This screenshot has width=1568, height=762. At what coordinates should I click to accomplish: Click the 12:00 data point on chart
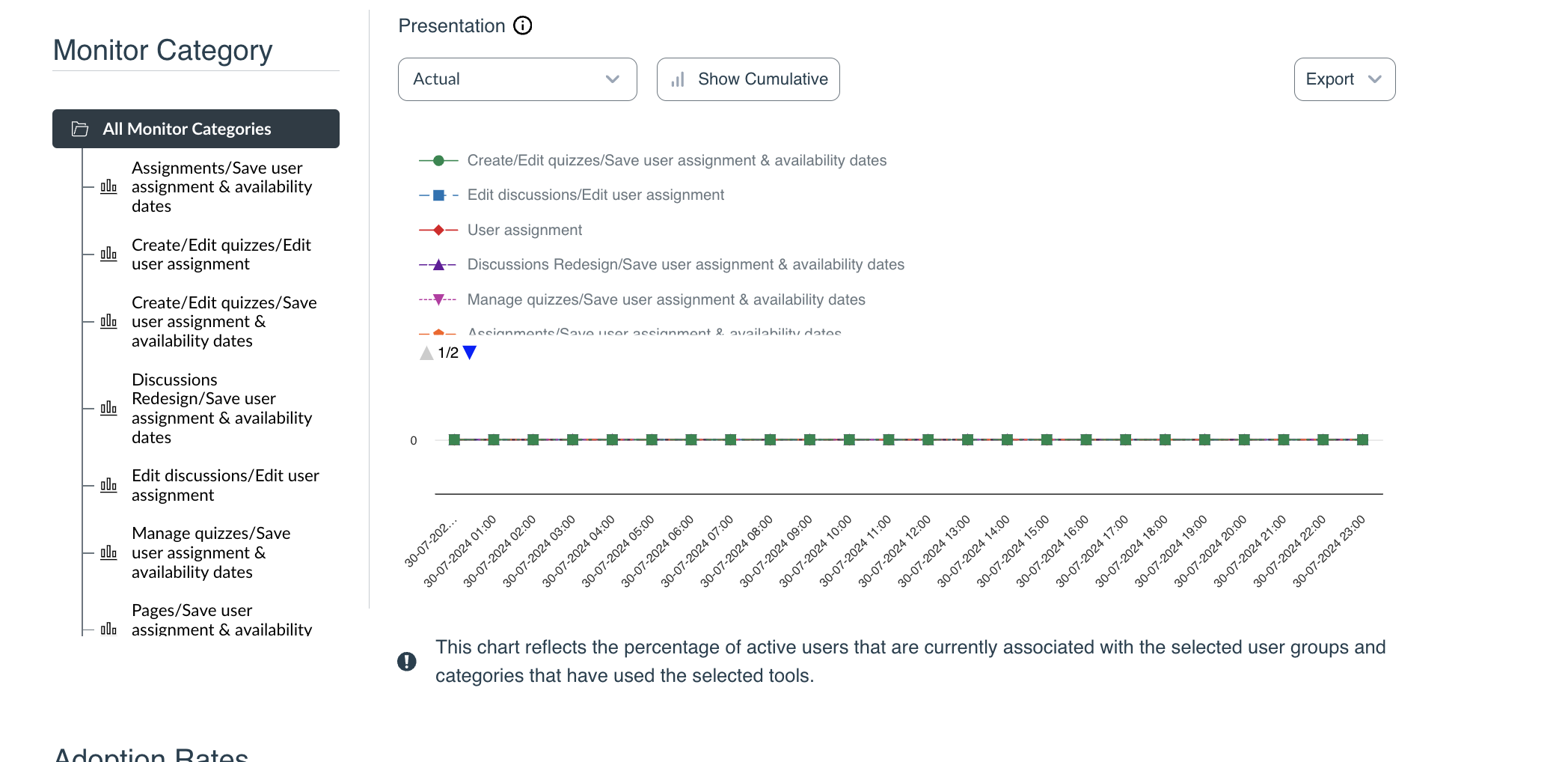[x=928, y=440]
